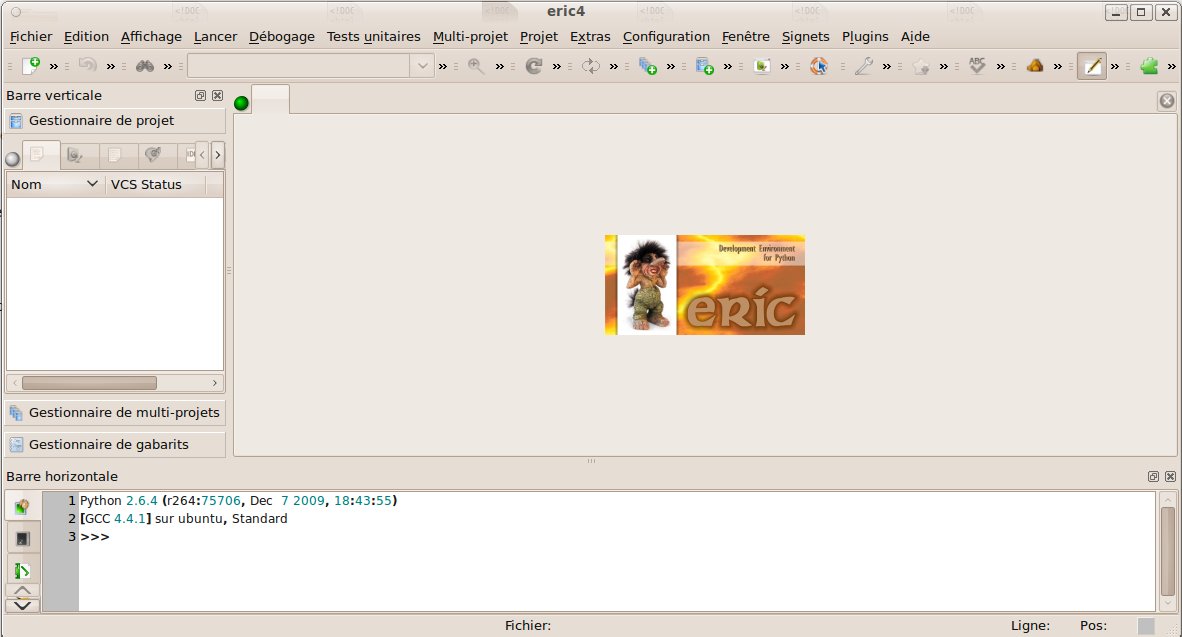Image resolution: width=1182 pixels, height=637 pixels.
Task: Expand overflow chevron after the ABC spell icon
Action: [x=1001, y=66]
